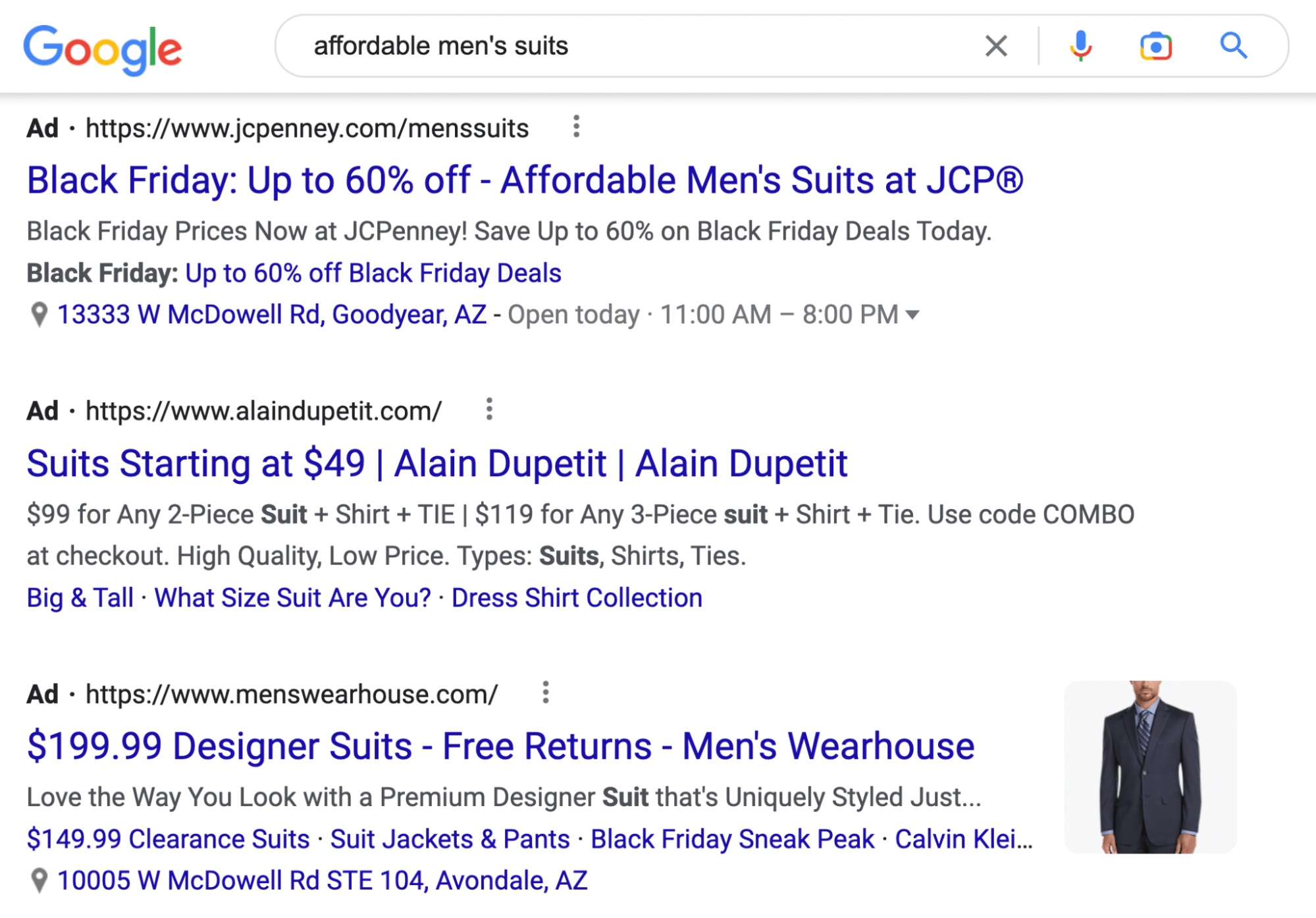Open Google Lens camera icon
Screen dimensions: 1316x918
click(x=1157, y=45)
